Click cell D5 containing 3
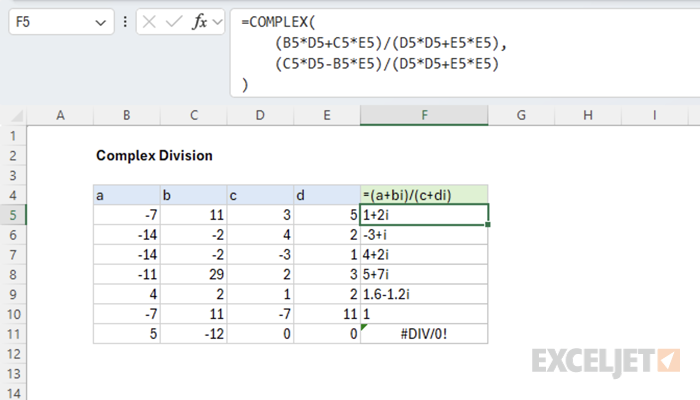 pos(260,215)
